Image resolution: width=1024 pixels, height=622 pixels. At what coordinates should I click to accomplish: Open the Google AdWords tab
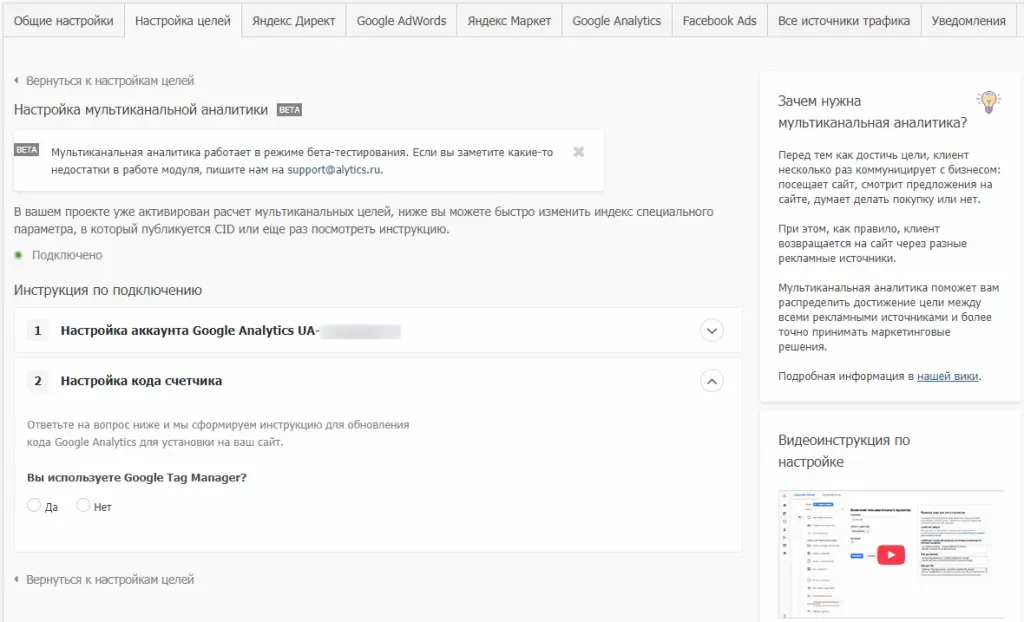[402, 20]
